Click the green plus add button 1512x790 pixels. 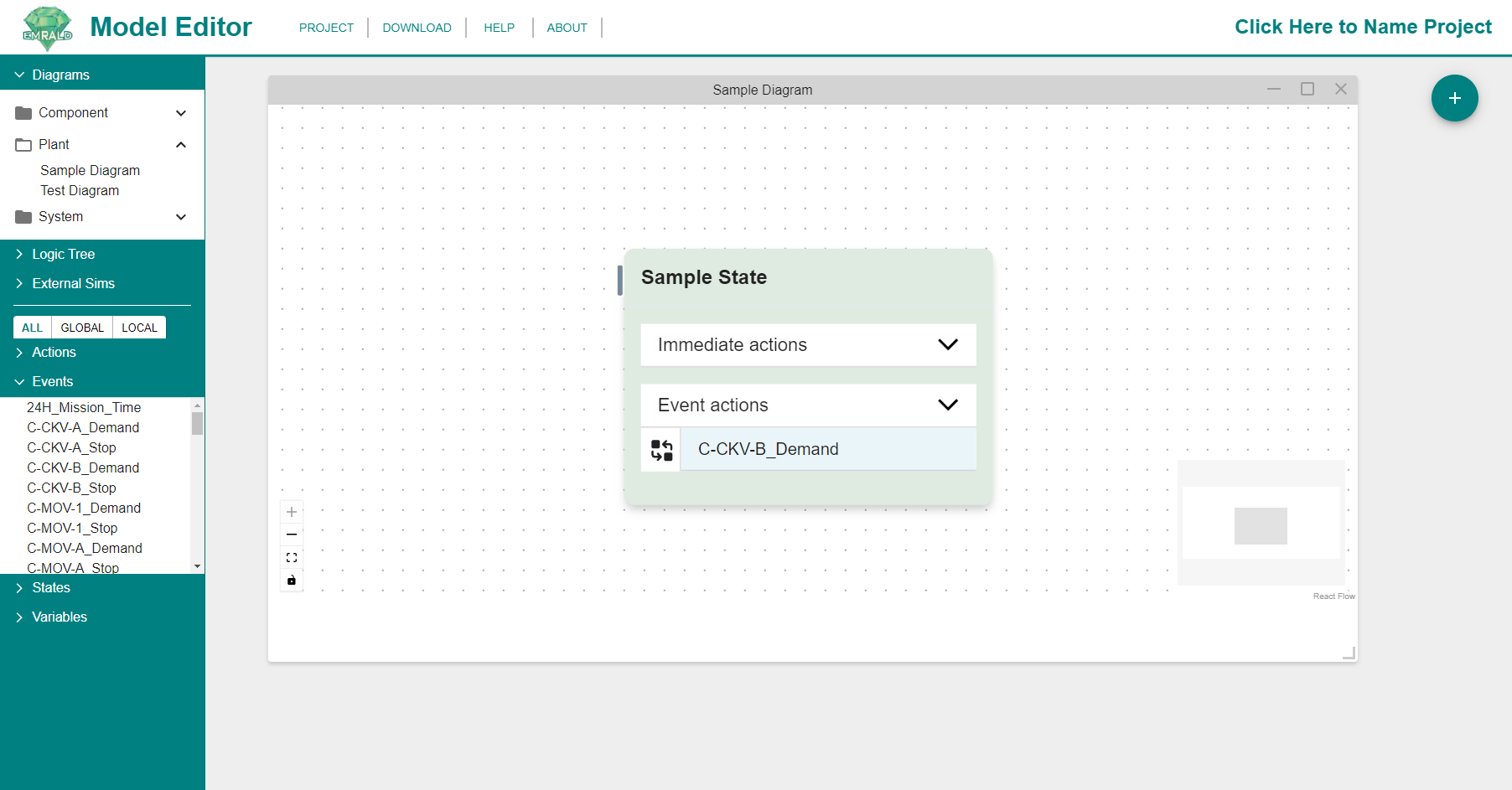pyautogui.click(x=1454, y=98)
